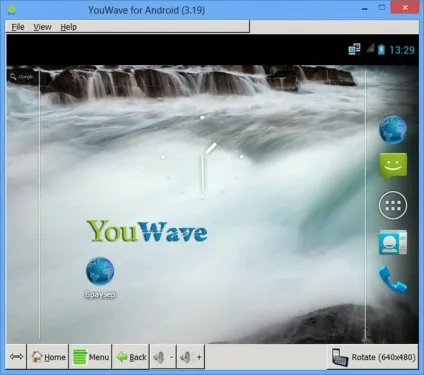The height and width of the screenshot is (375, 424).
Task: Tap the signal strength status icon
Action: [x=370, y=48]
